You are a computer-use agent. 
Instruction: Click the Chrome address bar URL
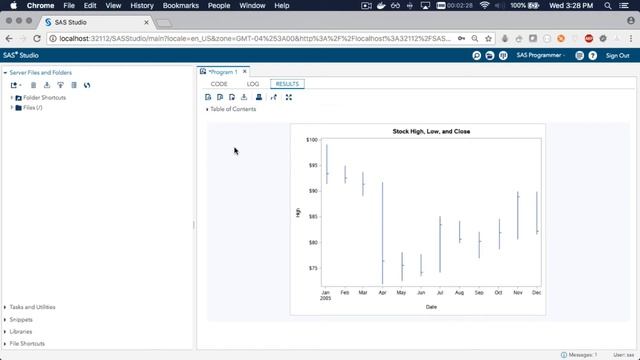click(x=255, y=38)
